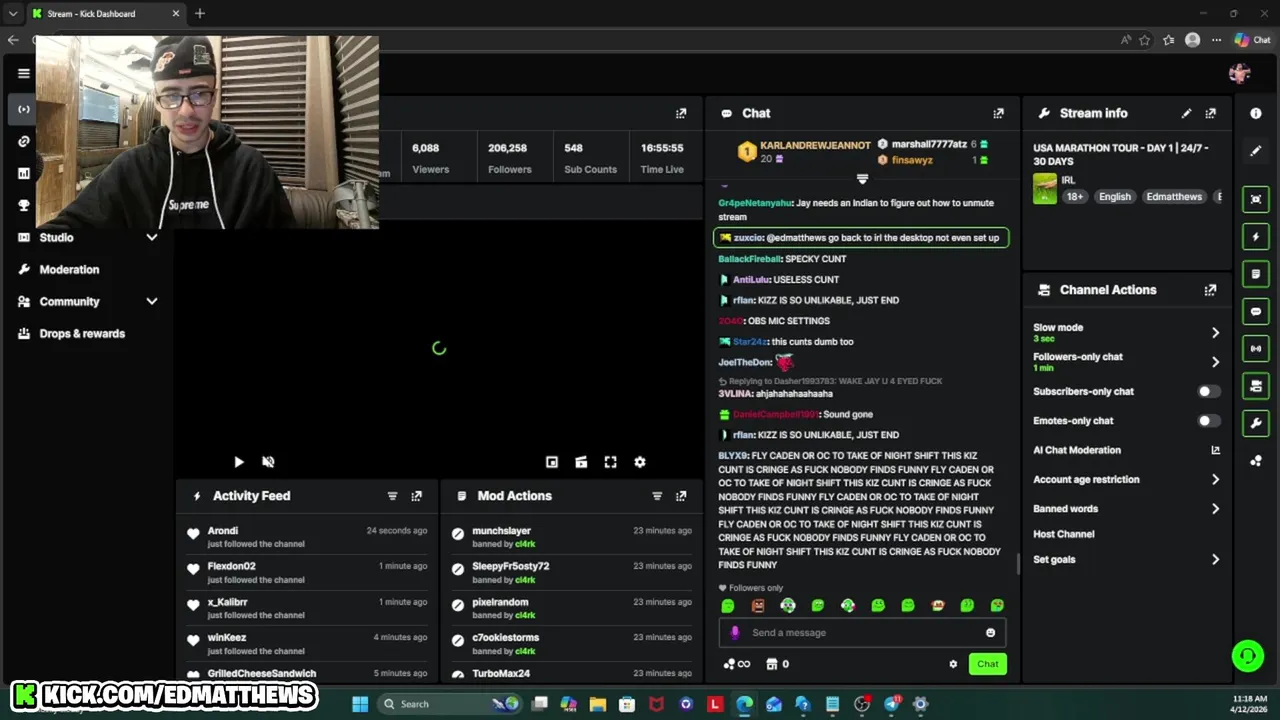Expand the Community menu section
This screenshot has height=720, width=1280.
(x=152, y=301)
